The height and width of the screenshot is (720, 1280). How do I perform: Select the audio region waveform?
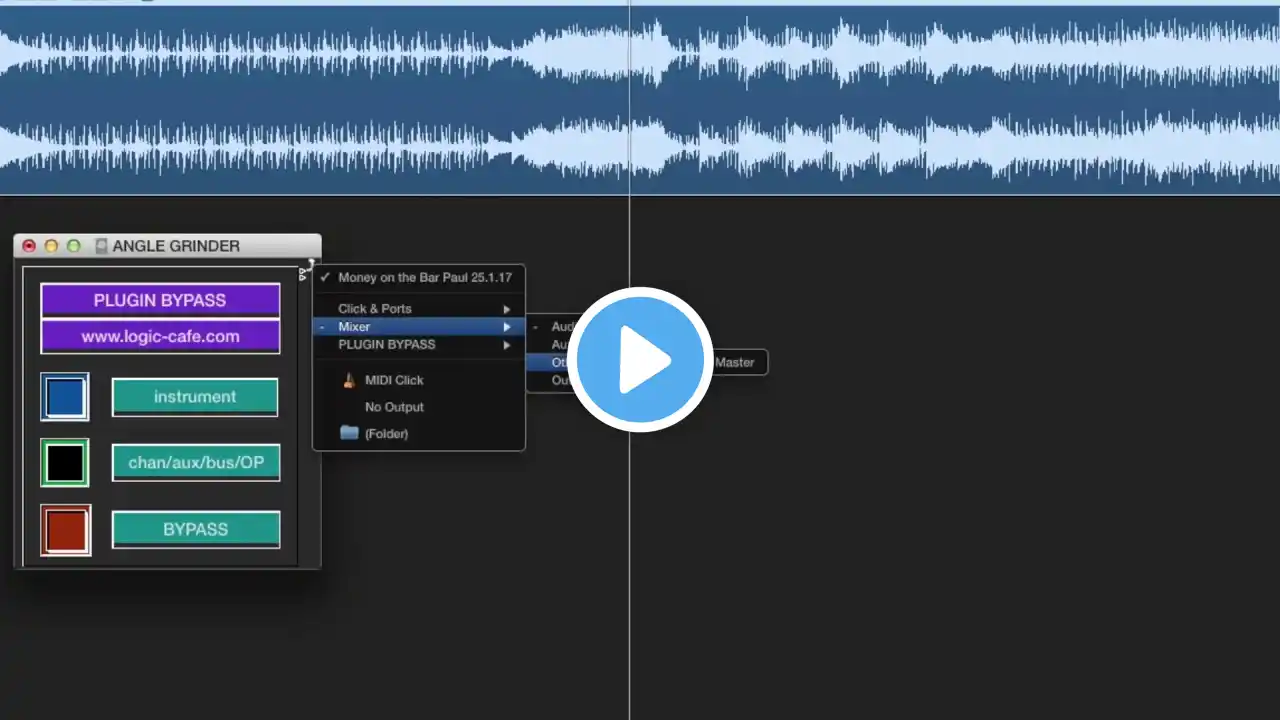coord(640,100)
